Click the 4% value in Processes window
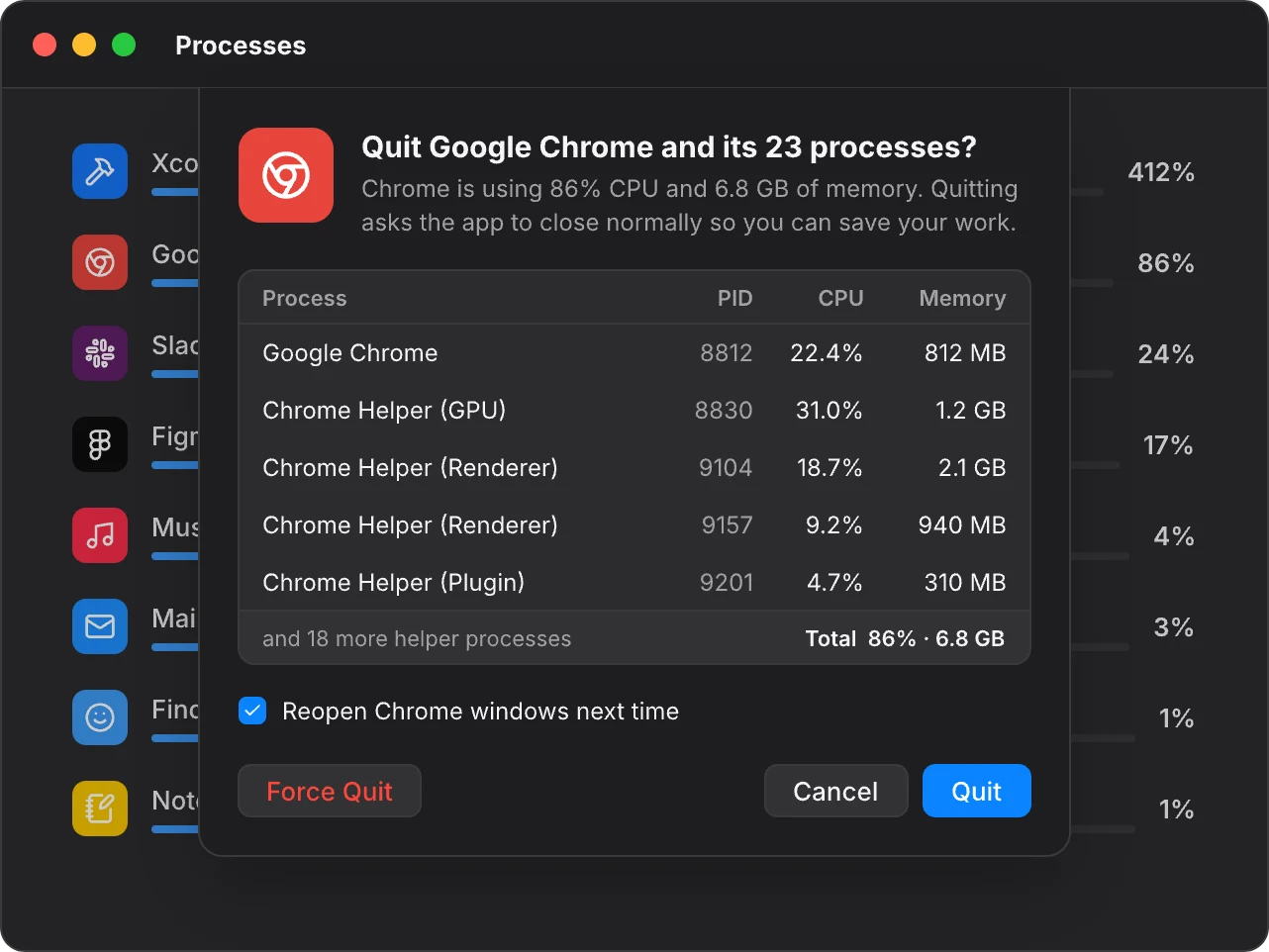This screenshot has width=1269, height=952. click(1174, 536)
